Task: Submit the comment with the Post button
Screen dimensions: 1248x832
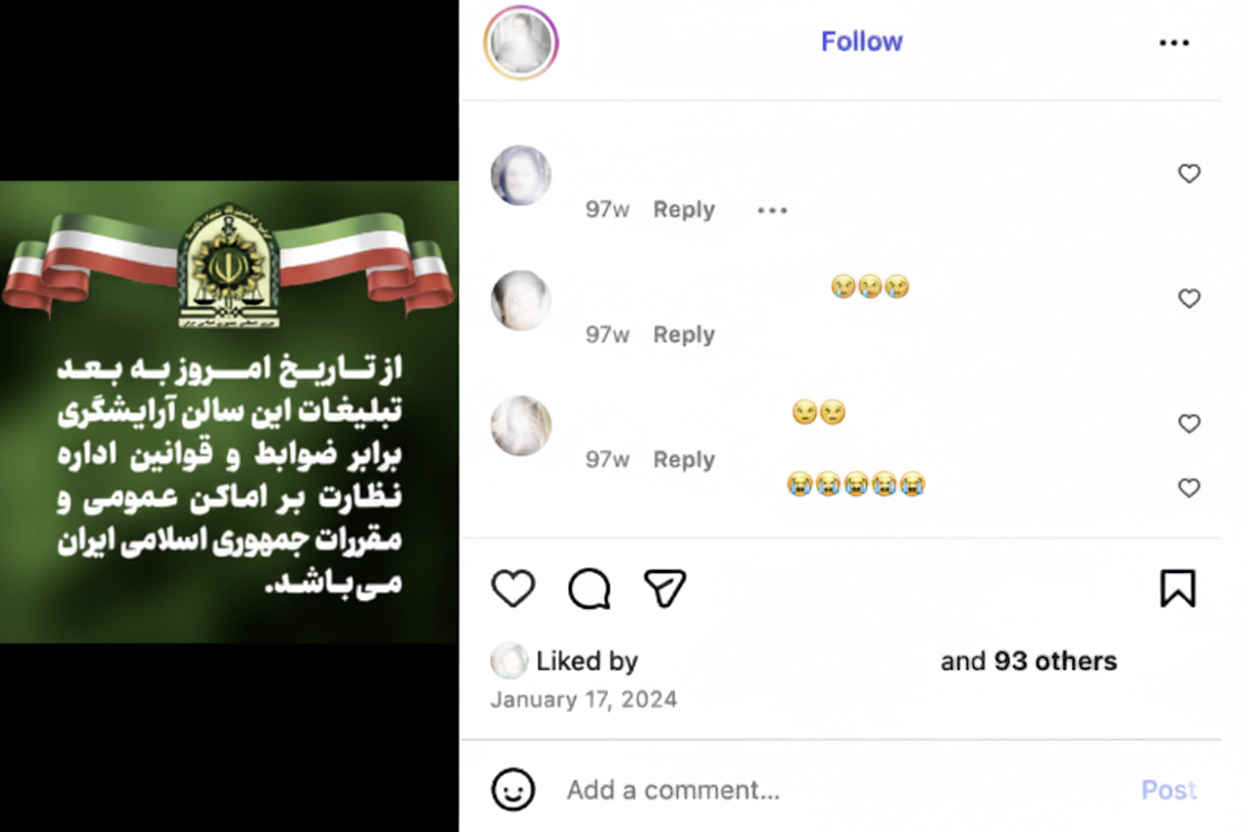Action: [1169, 790]
